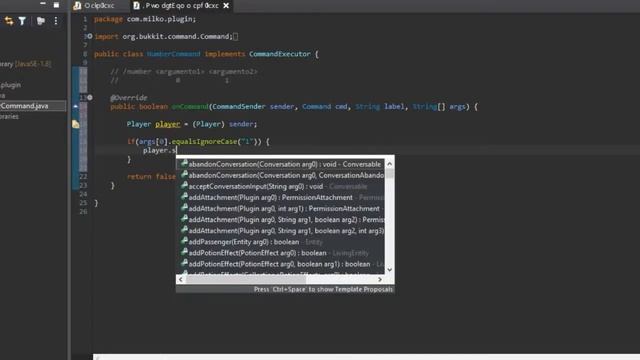
Task: Click the proposal list scroll-right arrow
Action: [x=380, y=280]
